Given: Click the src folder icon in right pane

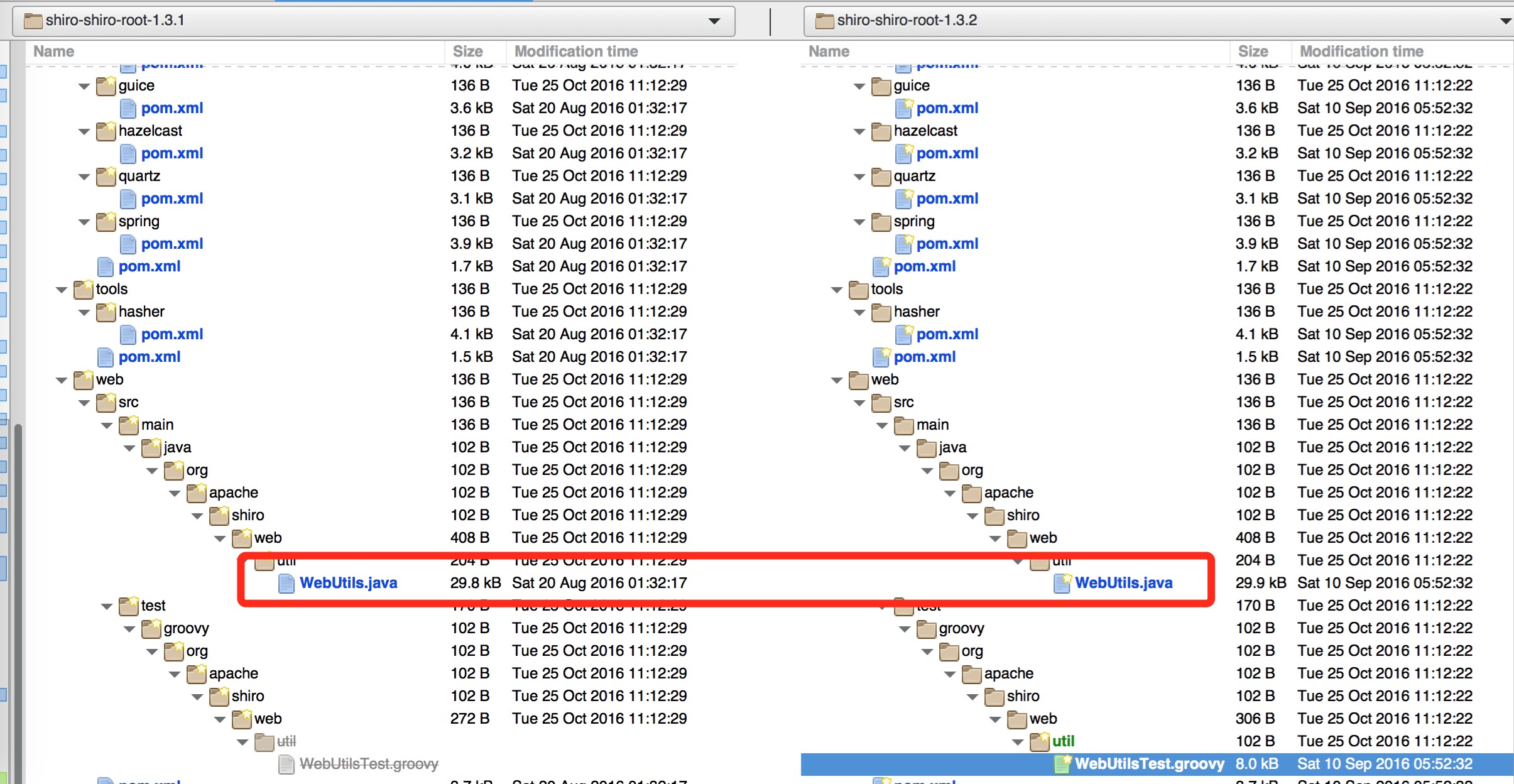Looking at the screenshot, I should pos(881,403).
